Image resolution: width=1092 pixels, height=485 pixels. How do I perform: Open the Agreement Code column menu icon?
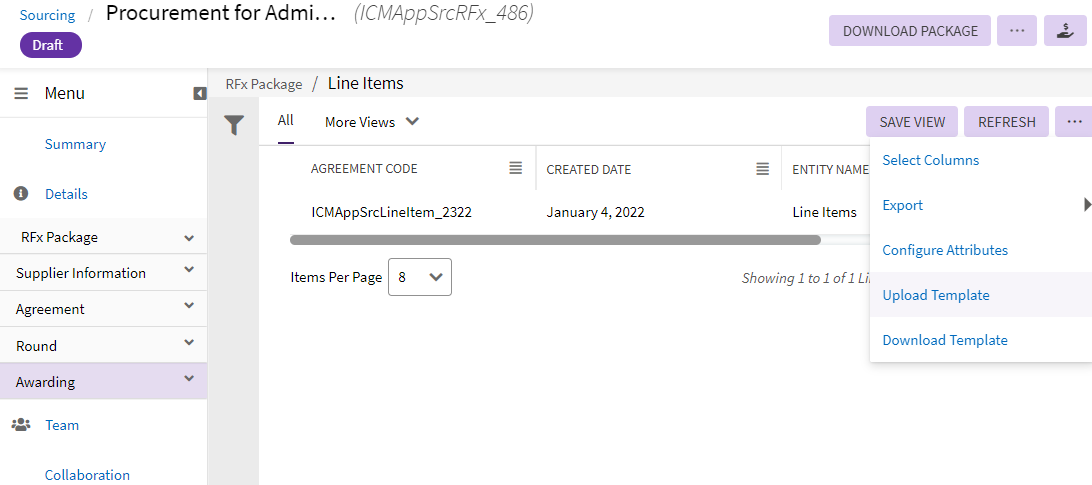click(x=516, y=168)
